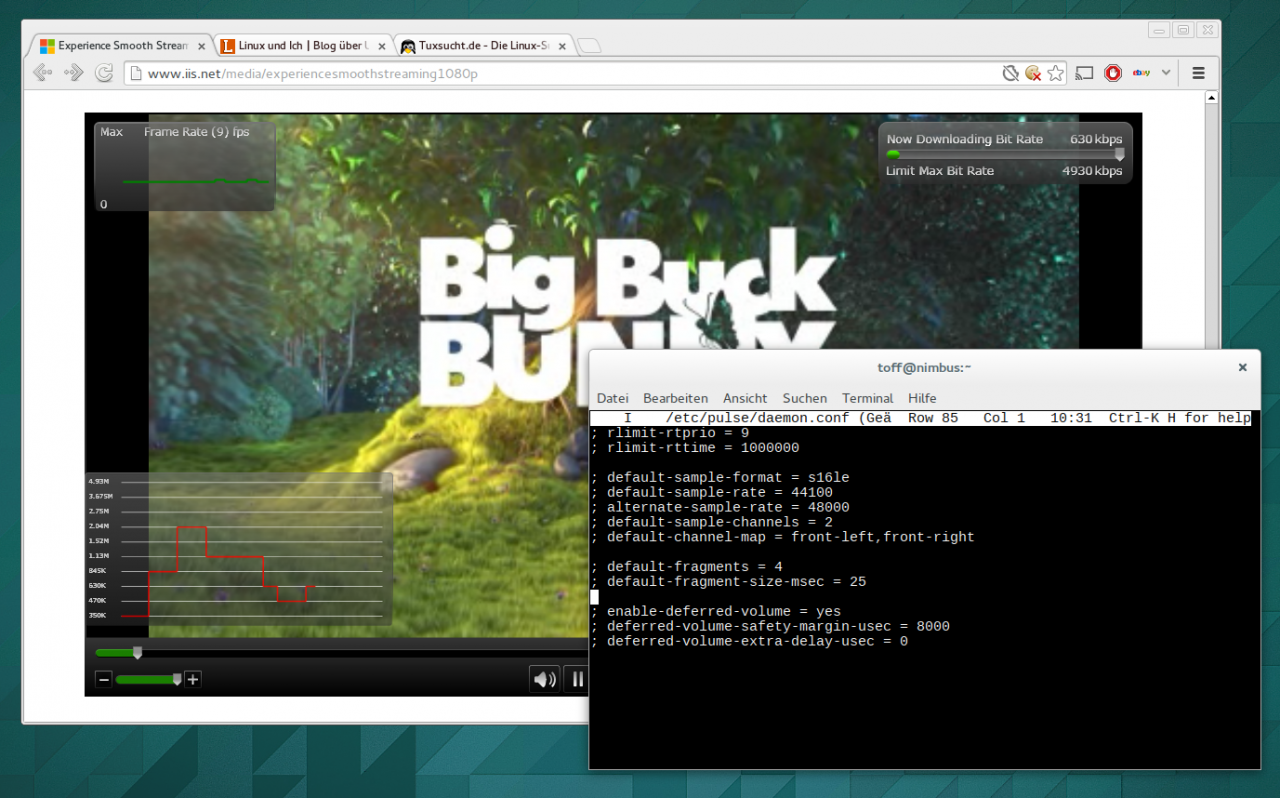Open the red AdBlock stop-sign extension
This screenshot has height=798, width=1280.
click(1113, 73)
